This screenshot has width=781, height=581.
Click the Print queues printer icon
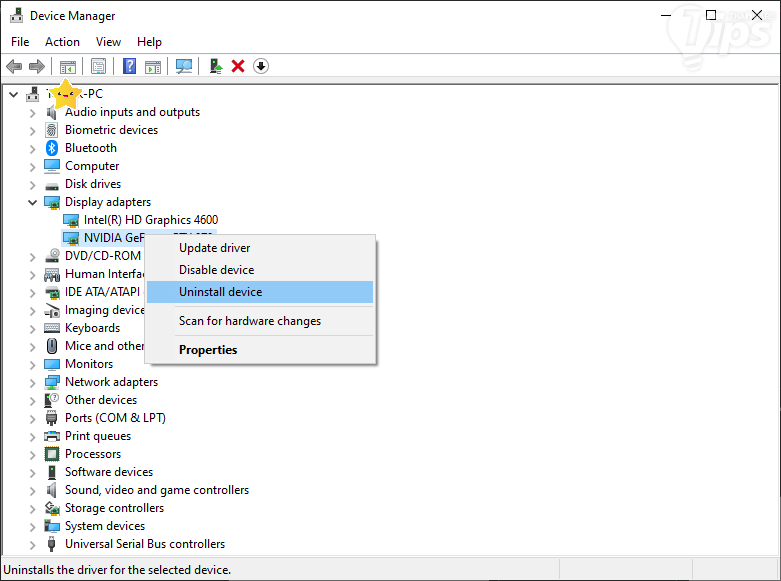coord(52,436)
